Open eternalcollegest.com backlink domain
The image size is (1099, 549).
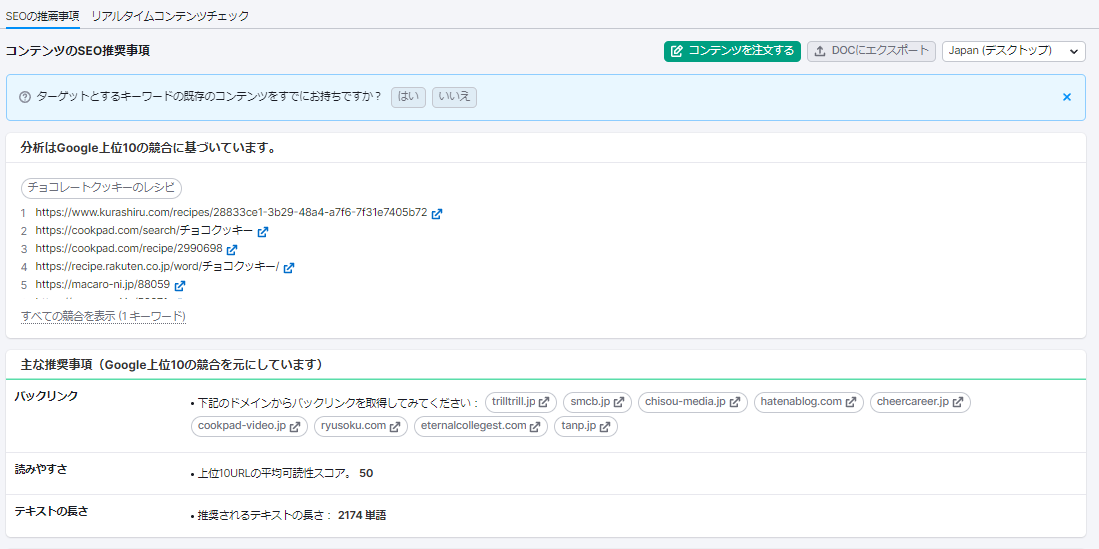coord(480,426)
